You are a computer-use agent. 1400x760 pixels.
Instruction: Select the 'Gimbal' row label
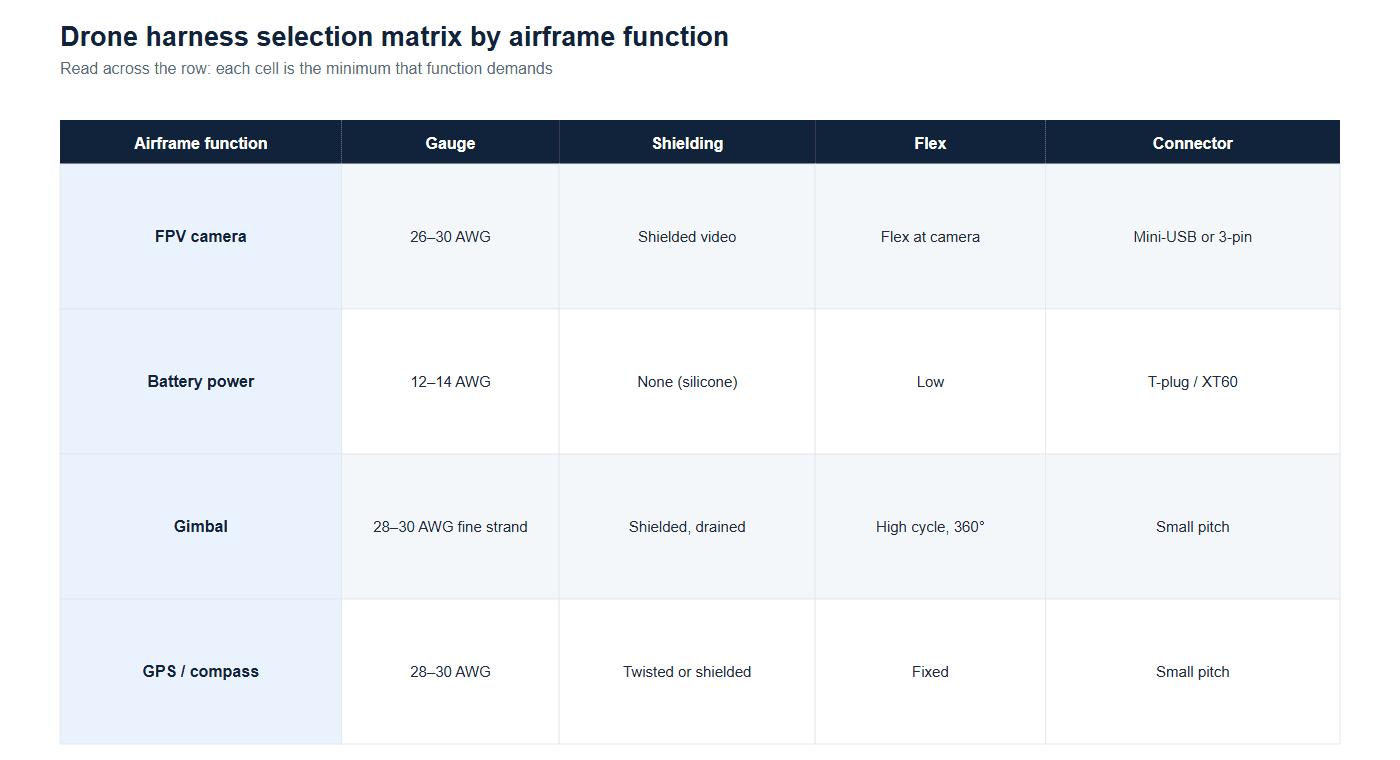(201, 527)
